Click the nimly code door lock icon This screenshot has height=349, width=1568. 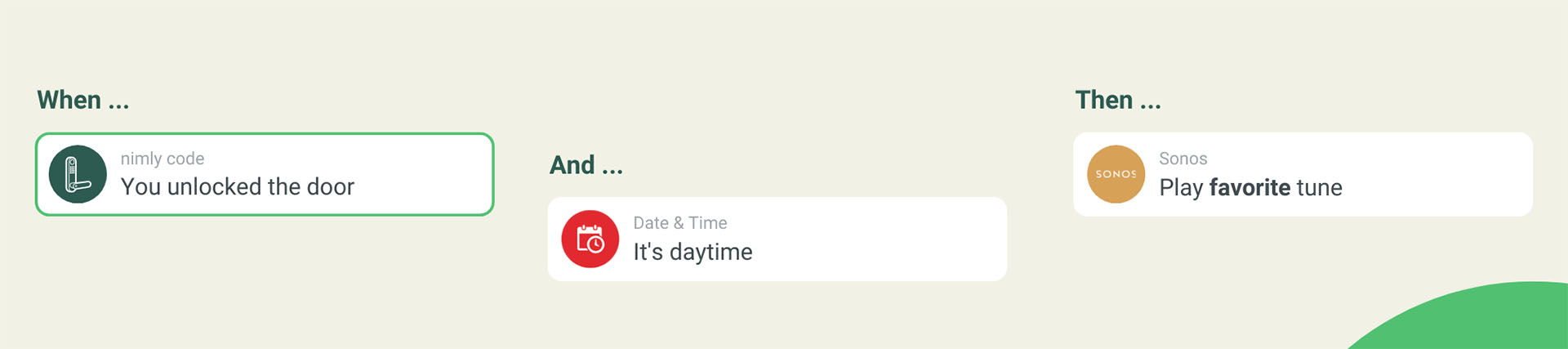pyautogui.click(x=78, y=174)
